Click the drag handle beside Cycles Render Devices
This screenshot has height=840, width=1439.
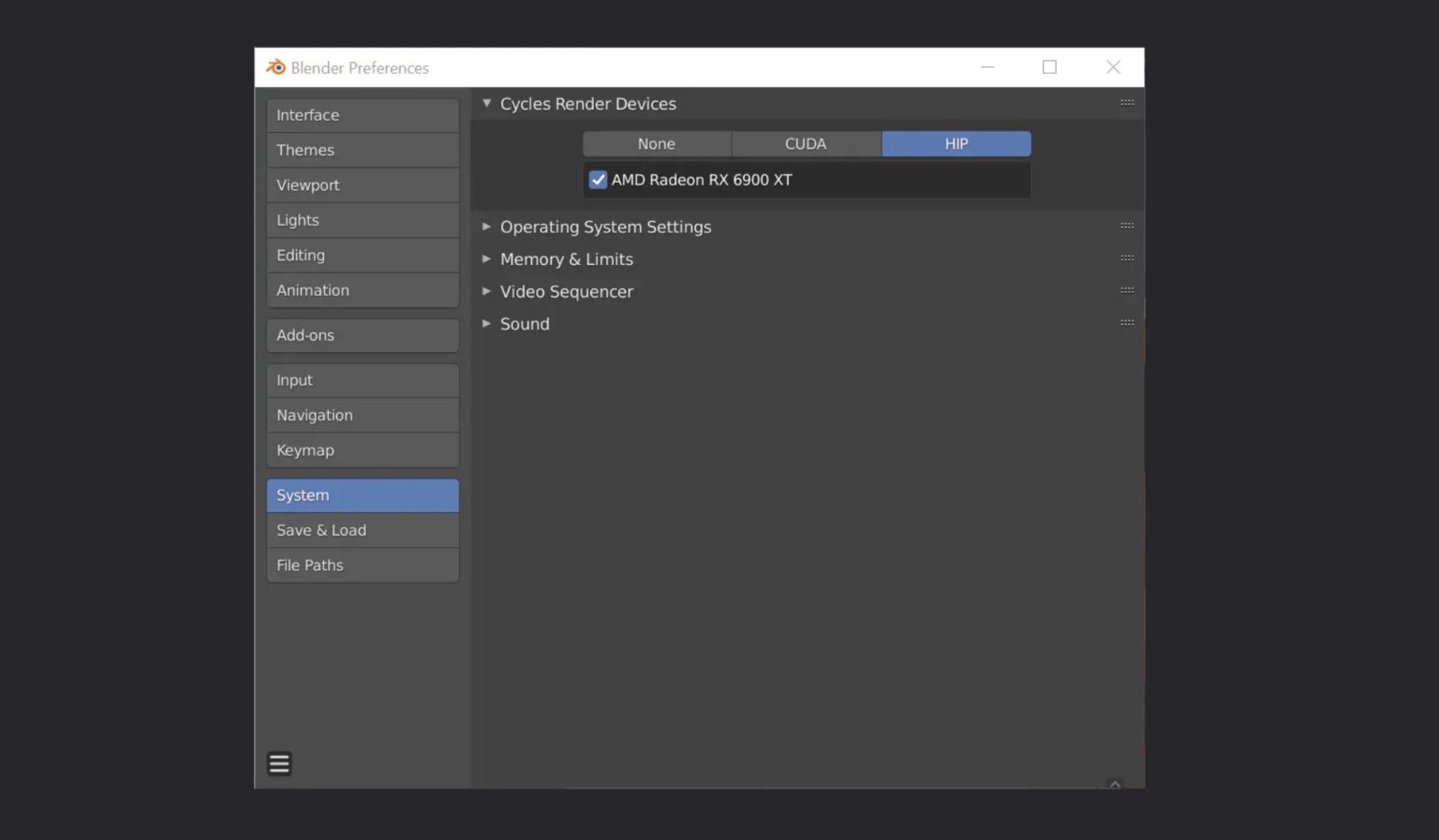(x=1126, y=103)
